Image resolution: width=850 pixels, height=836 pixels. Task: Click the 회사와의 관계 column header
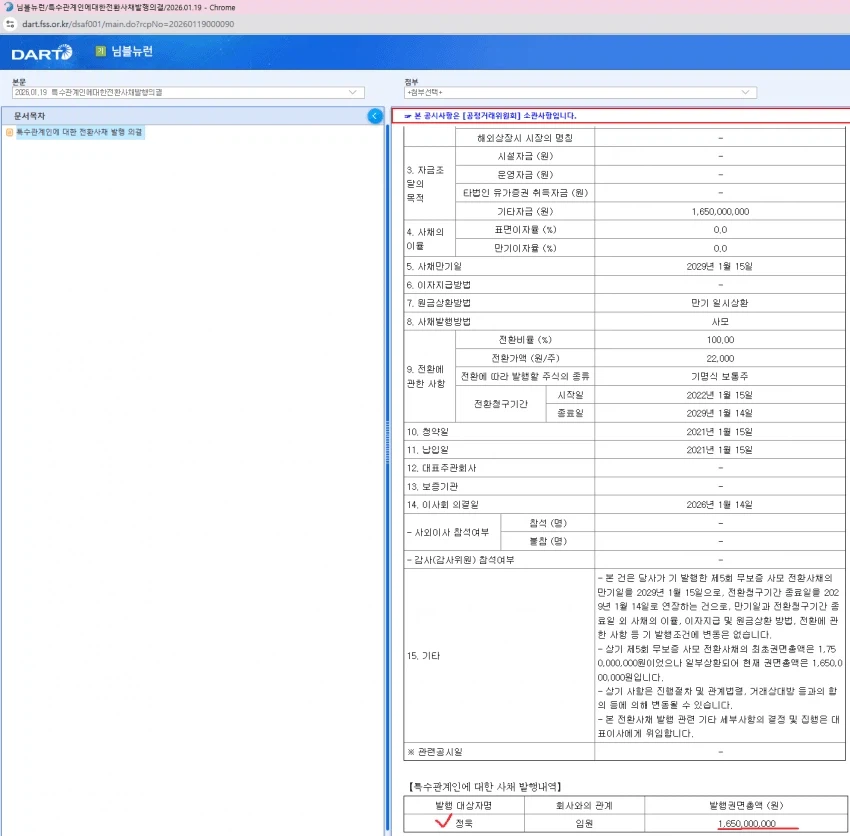click(584, 806)
